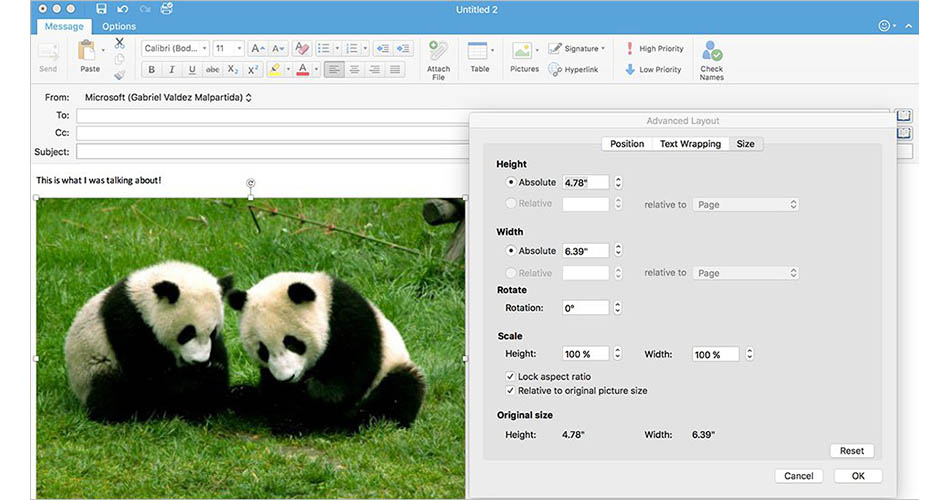
Task: Apply subscript formatting
Action: 233,70
